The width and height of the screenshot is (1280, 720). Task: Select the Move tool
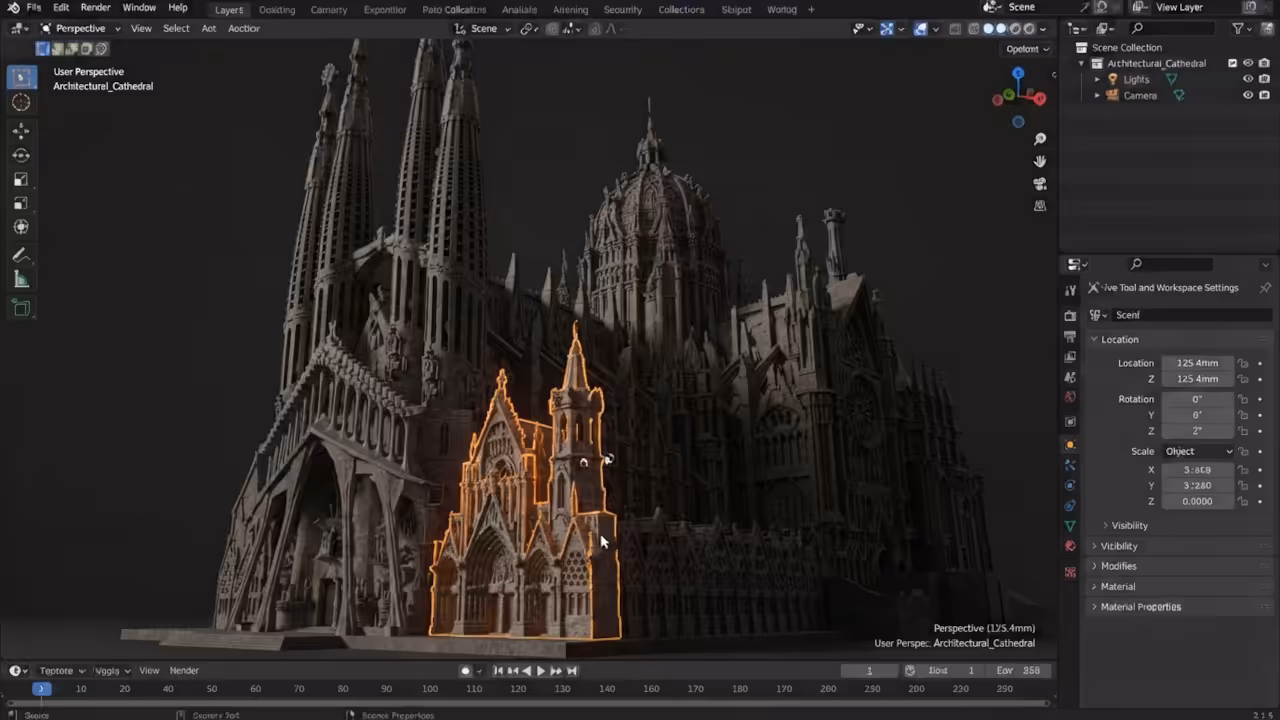tap(21, 131)
